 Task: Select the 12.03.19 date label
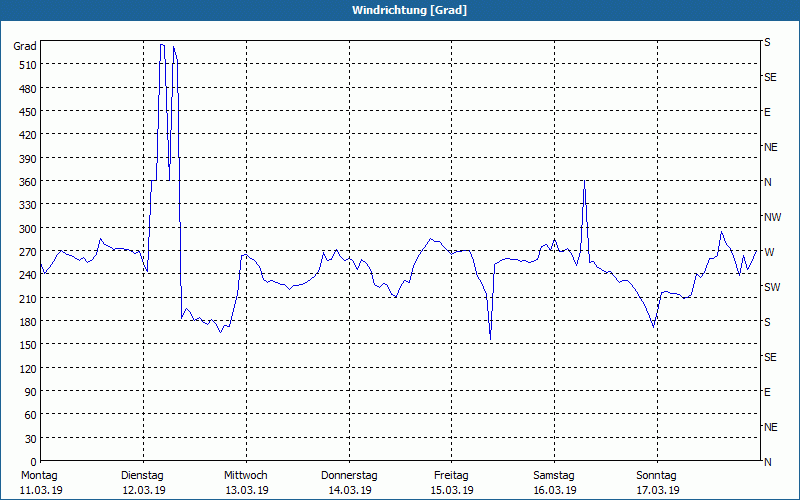coord(144,490)
